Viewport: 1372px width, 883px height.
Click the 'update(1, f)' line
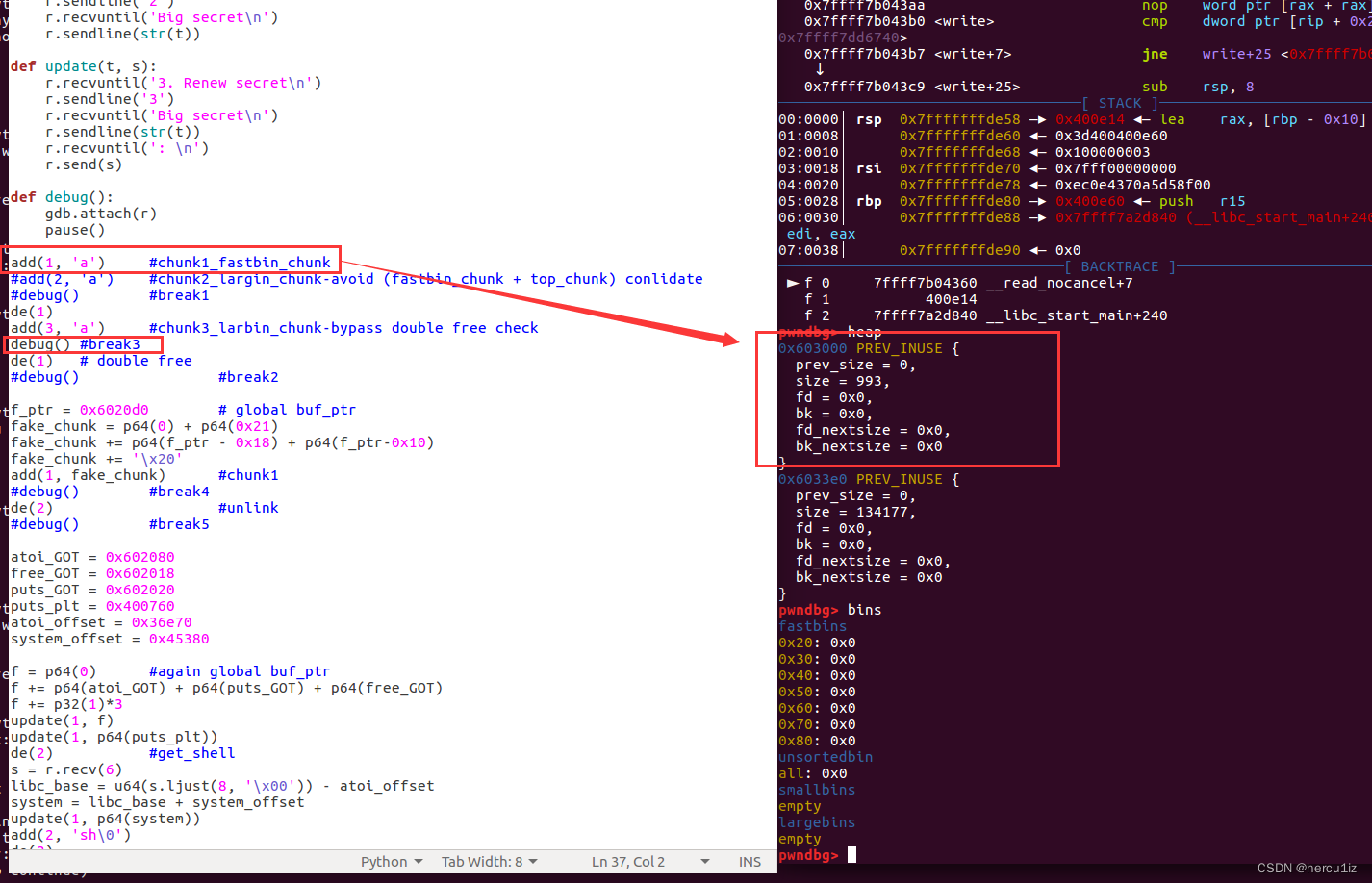point(62,720)
